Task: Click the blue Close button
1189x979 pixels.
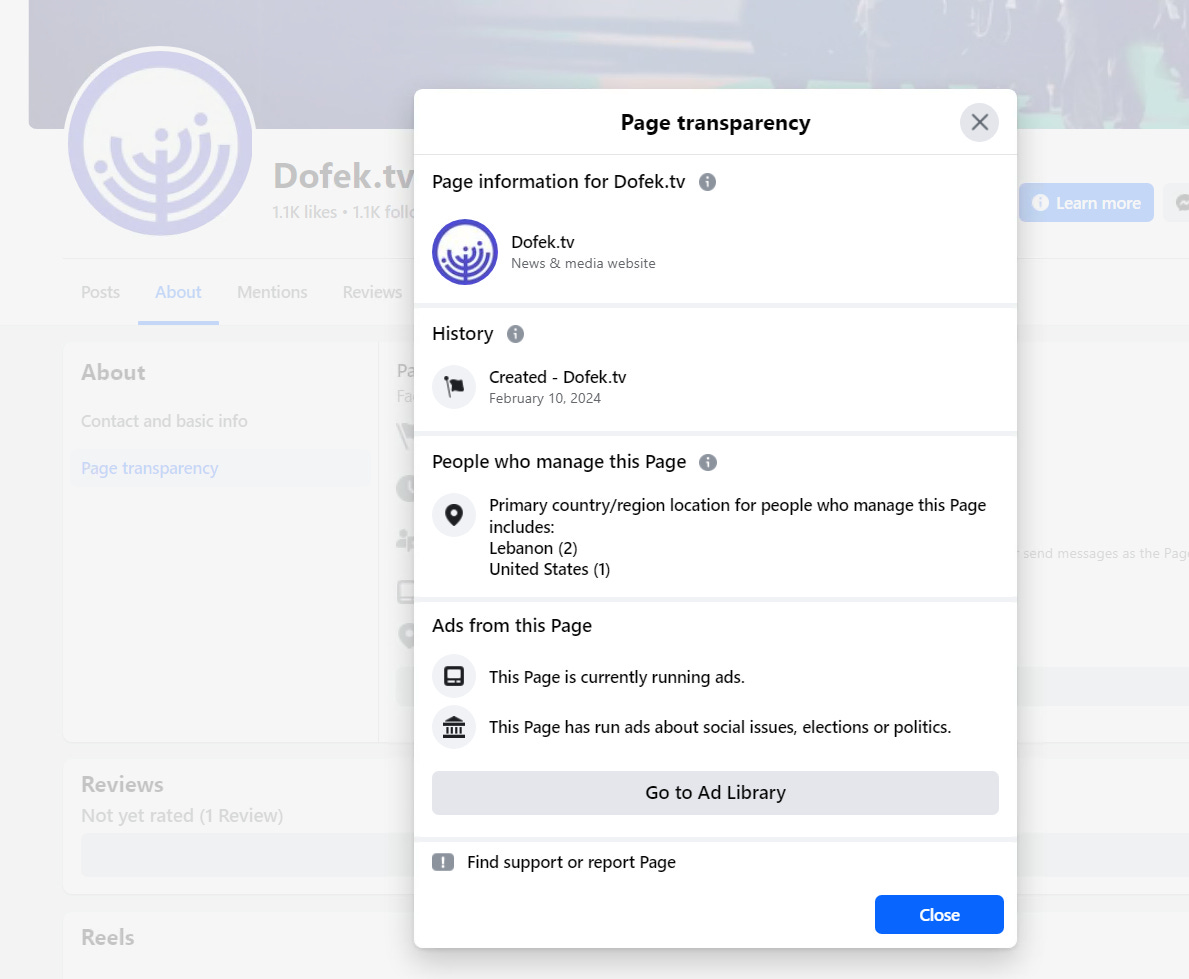Action: (x=939, y=915)
